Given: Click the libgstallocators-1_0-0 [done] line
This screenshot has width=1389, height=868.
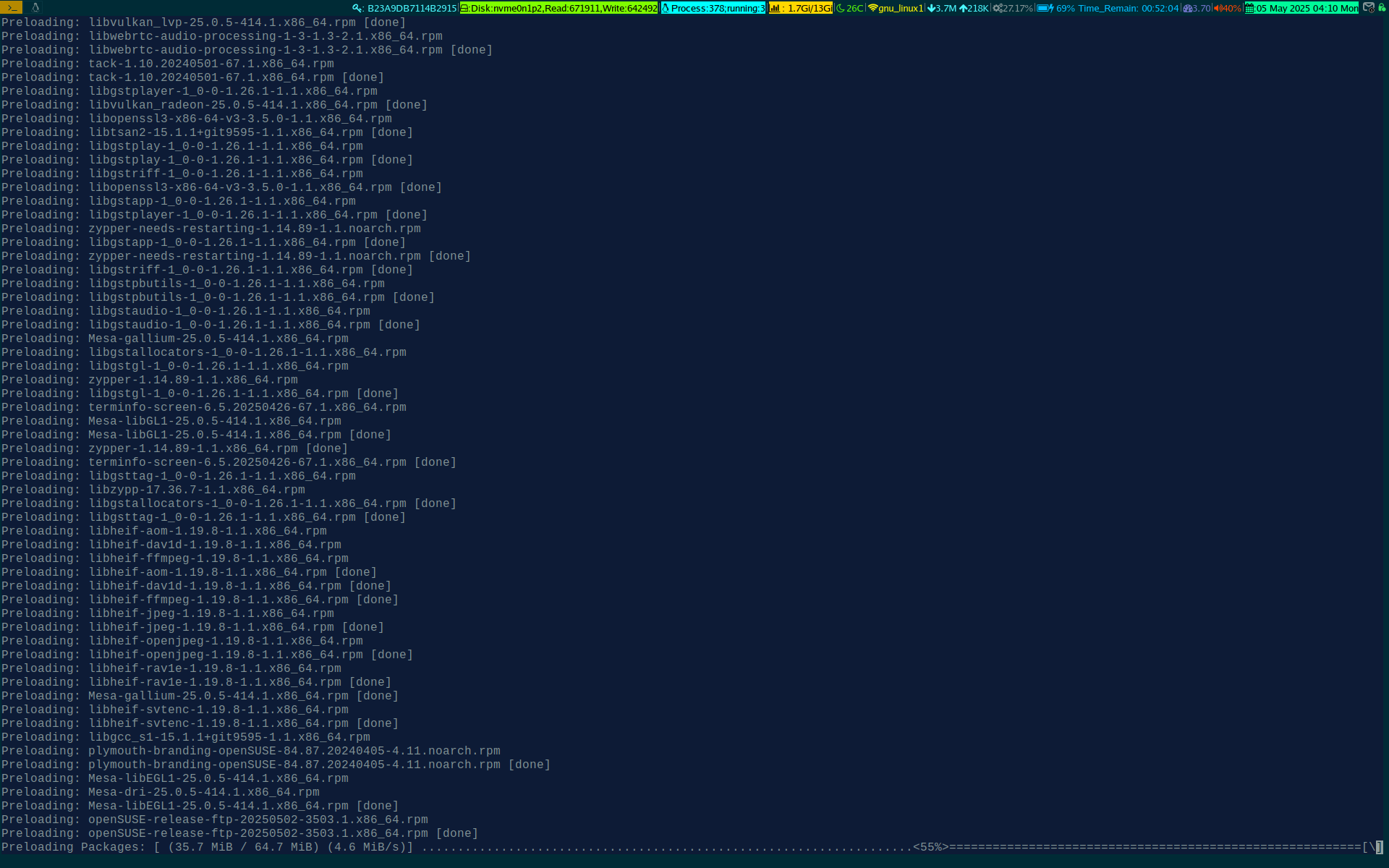Looking at the screenshot, I should coord(229,503).
